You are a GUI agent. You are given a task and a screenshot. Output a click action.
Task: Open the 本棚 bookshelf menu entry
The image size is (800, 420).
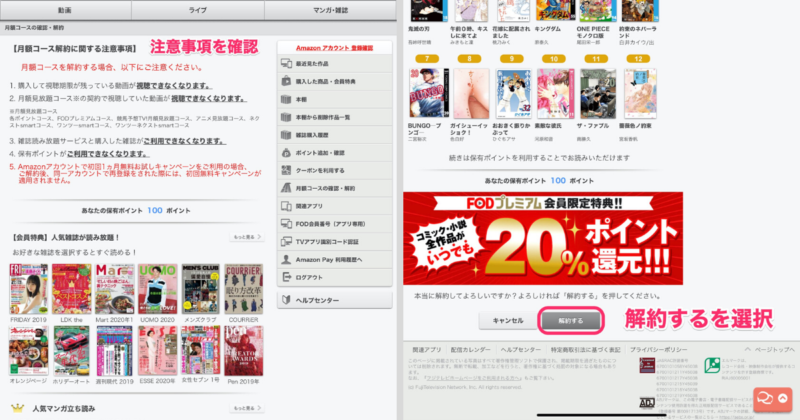[335, 100]
